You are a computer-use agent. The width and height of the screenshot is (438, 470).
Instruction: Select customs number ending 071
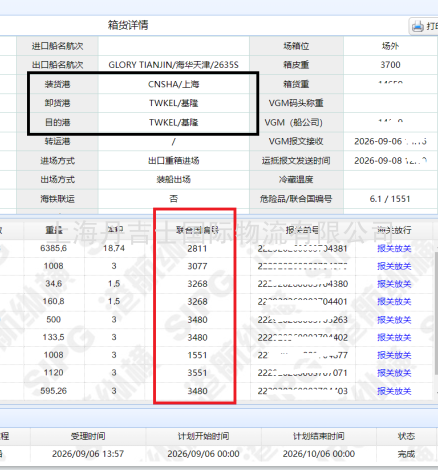[302, 373]
